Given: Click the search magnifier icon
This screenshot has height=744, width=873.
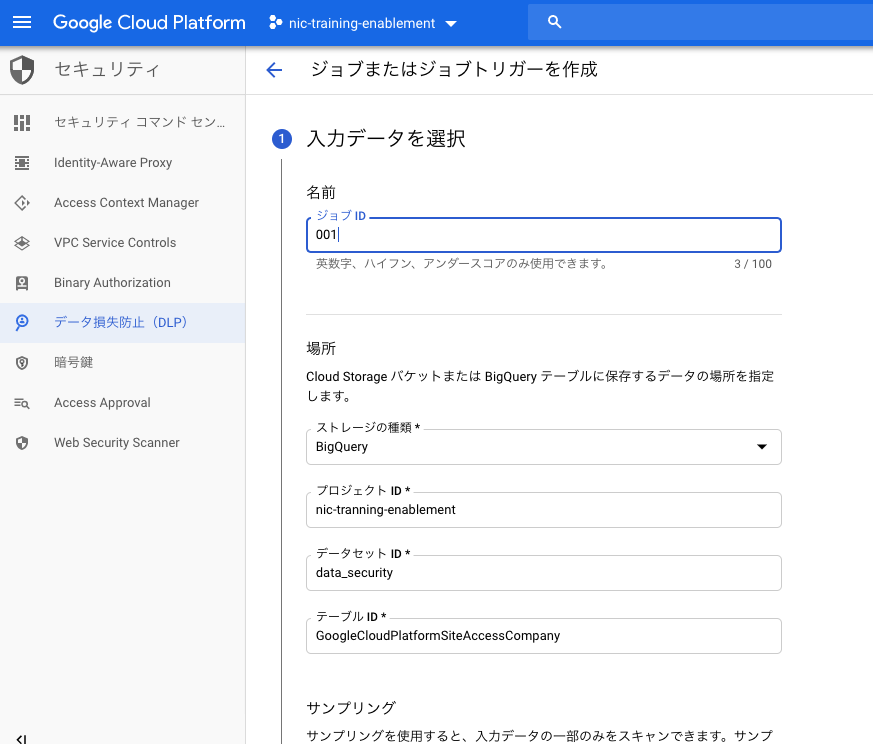Looking at the screenshot, I should [554, 22].
